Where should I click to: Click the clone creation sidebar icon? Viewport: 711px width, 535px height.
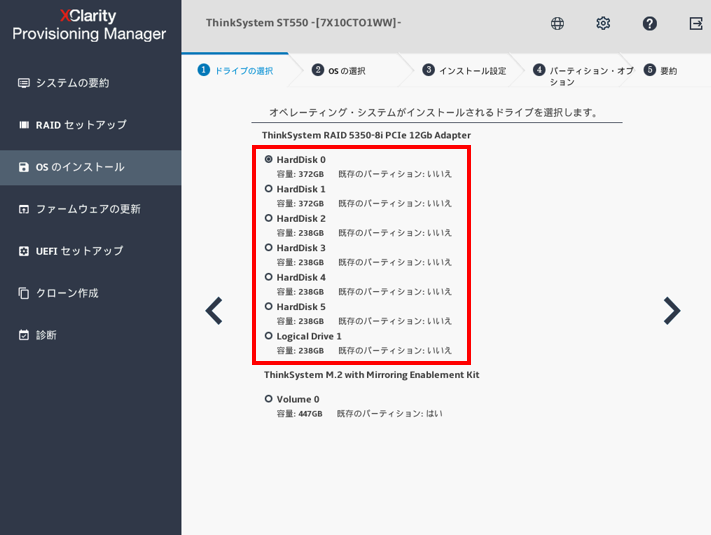tap(24, 293)
